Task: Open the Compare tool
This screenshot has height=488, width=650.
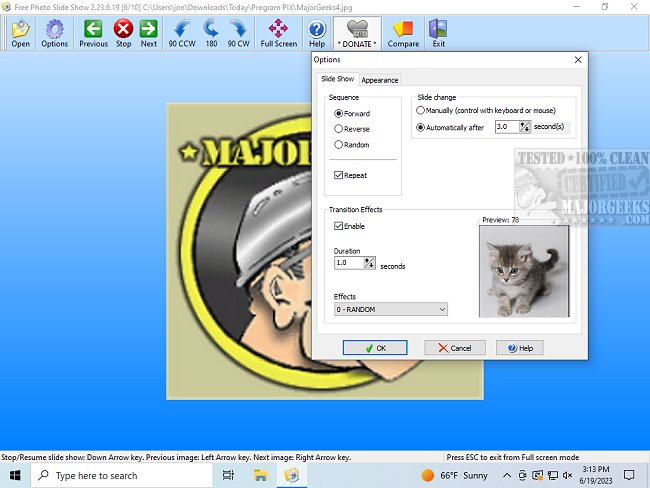Action: tap(403, 29)
